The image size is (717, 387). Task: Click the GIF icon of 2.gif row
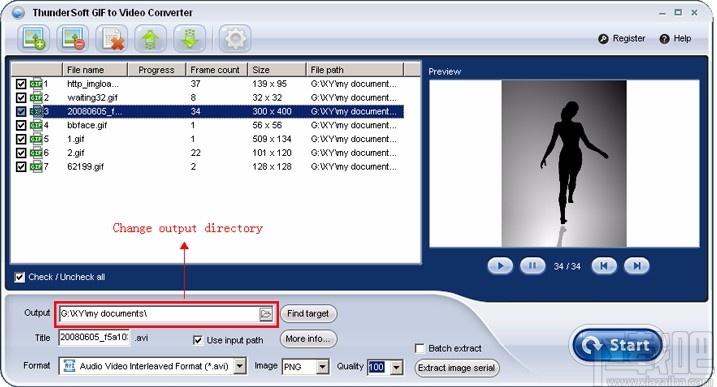pyautogui.click(x=36, y=152)
